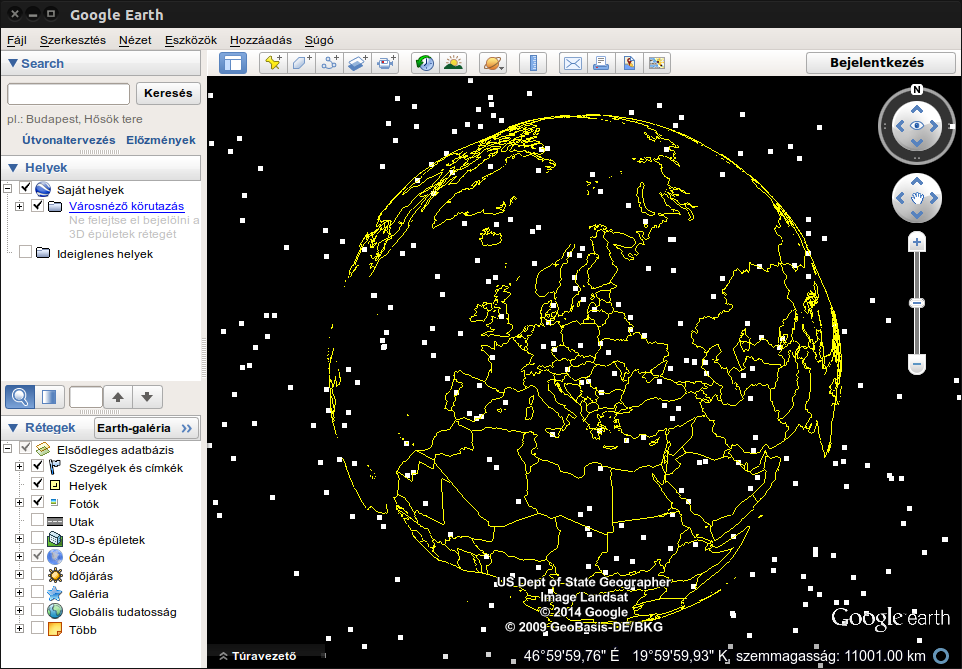962x669 pixels.
Task: Show historical imagery clock icon
Action: coord(425,63)
